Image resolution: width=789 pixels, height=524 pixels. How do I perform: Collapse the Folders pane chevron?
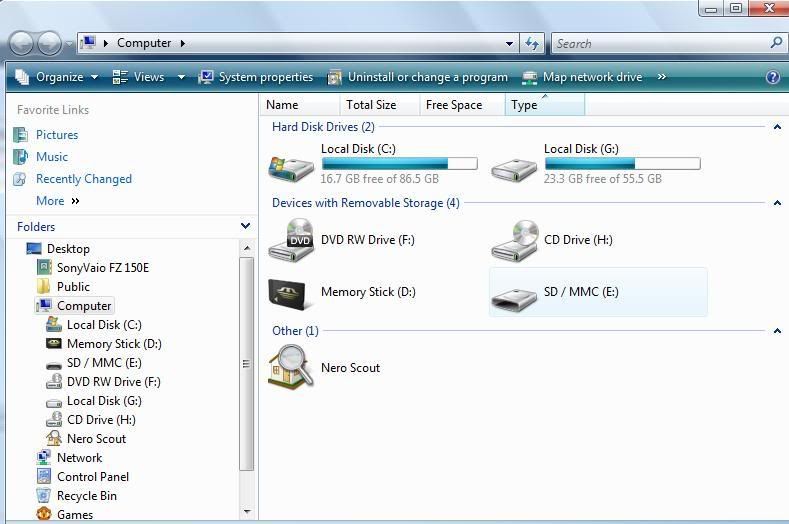pos(245,226)
